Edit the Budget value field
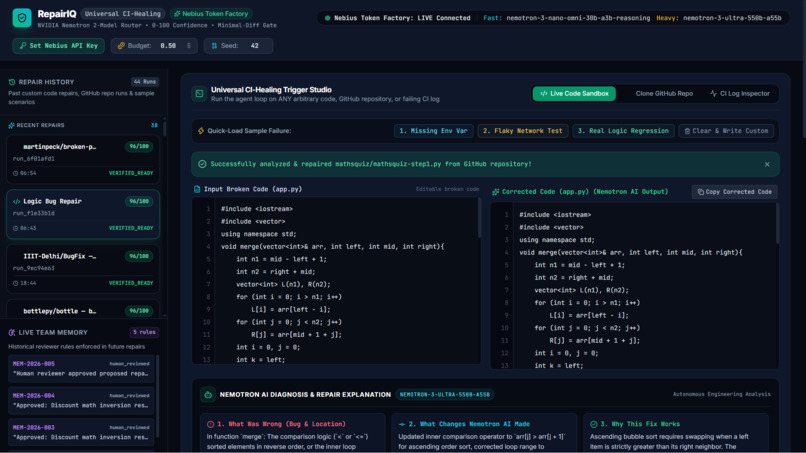 tap(170, 46)
